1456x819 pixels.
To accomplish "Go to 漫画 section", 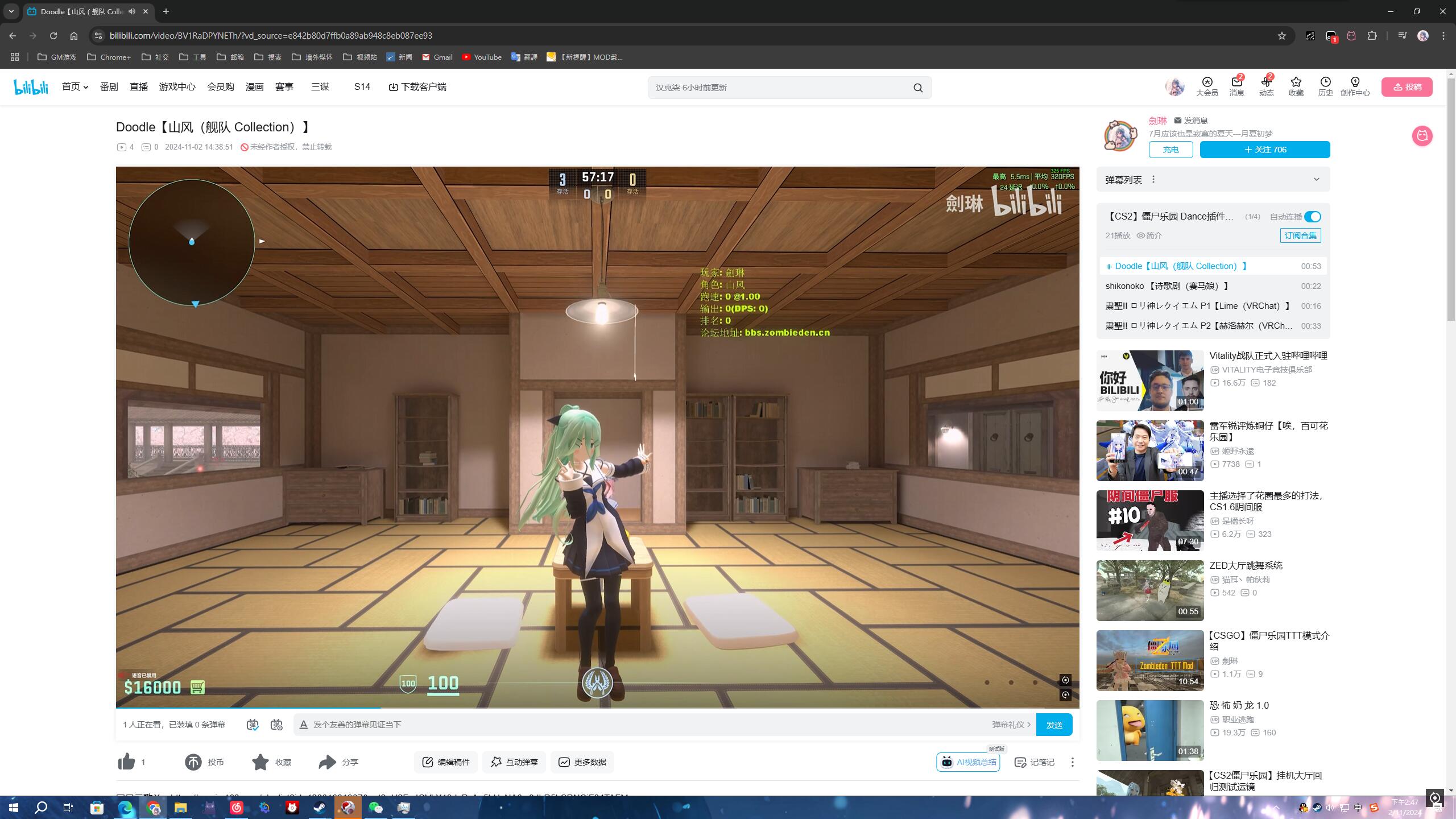I will point(254,87).
